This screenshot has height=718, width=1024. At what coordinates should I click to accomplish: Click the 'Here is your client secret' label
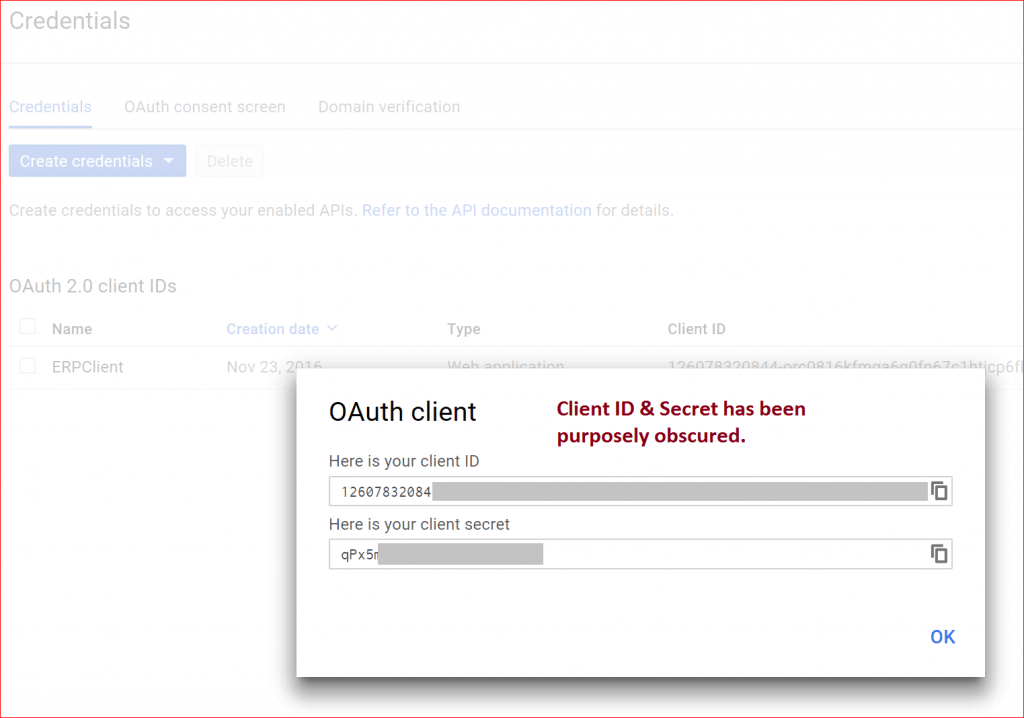[x=419, y=525]
